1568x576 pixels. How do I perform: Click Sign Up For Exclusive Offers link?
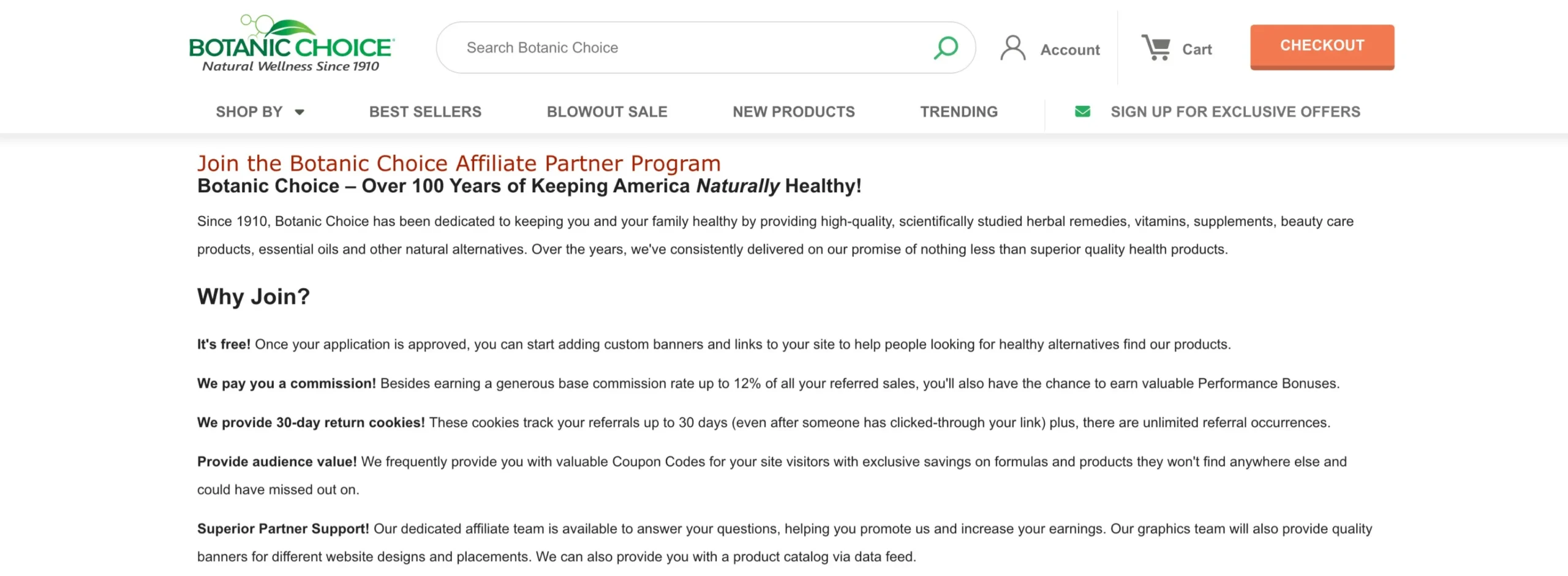1235,112
